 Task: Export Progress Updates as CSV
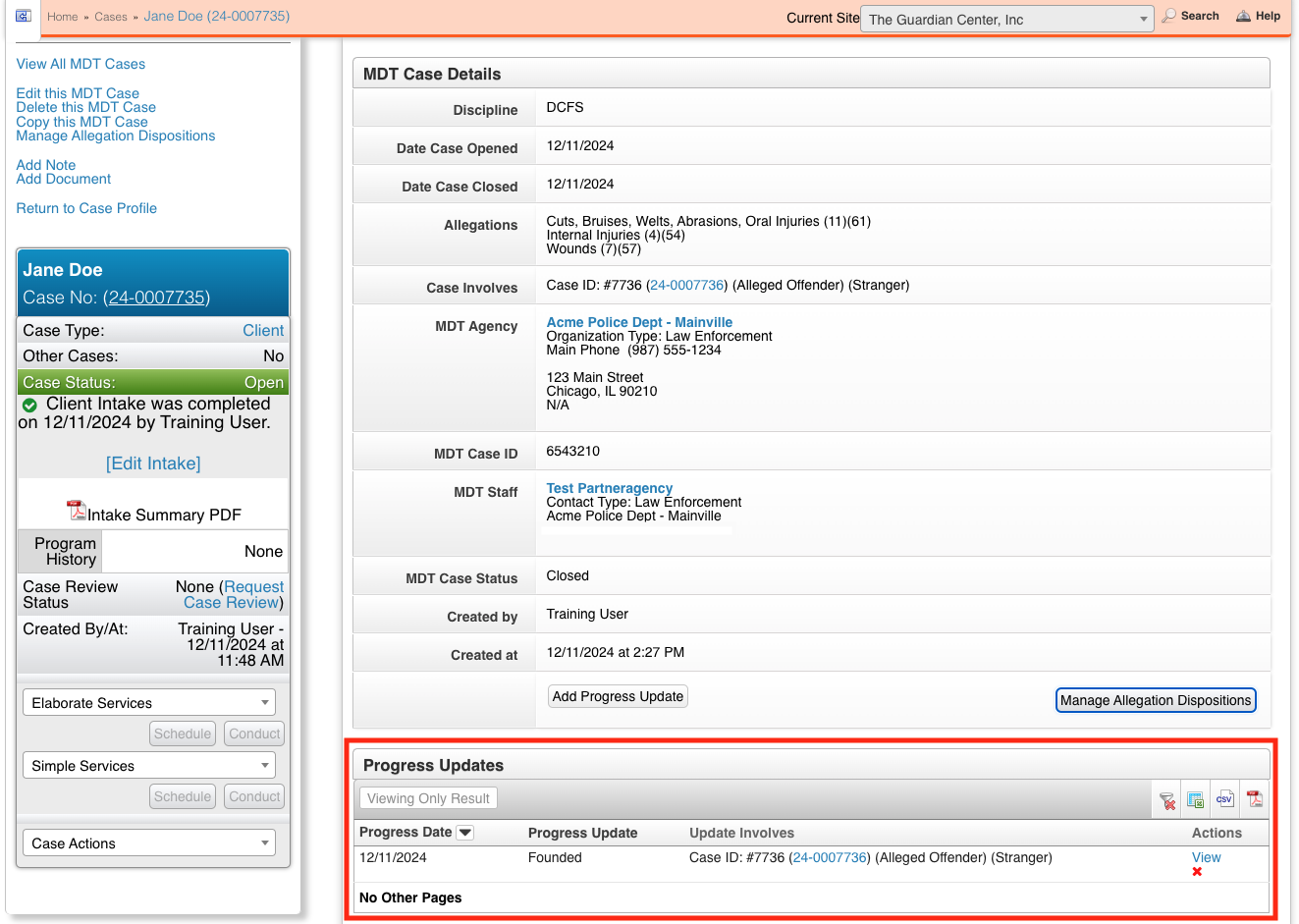tap(1224, 799)
